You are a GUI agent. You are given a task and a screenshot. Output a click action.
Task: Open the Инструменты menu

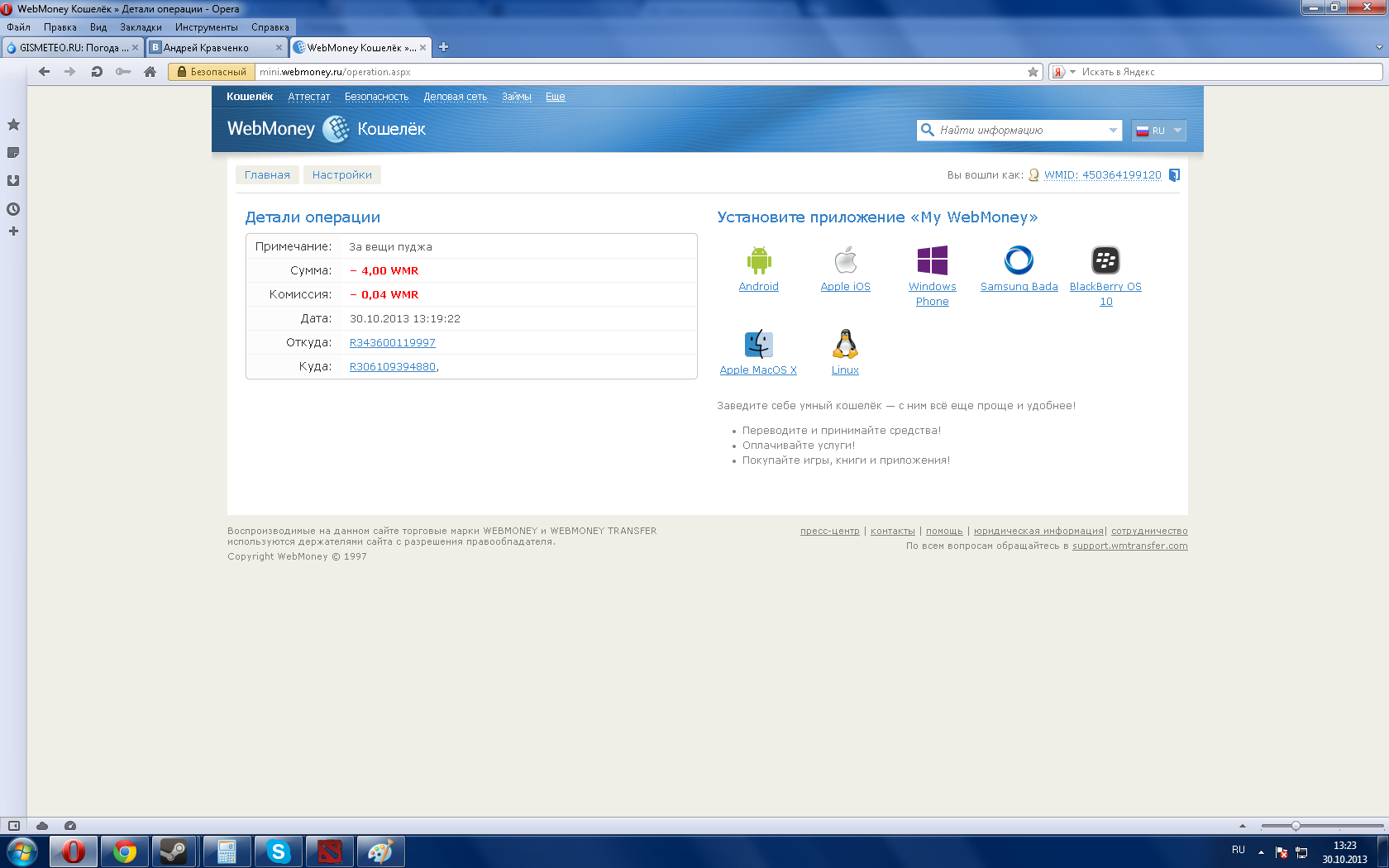[207, 27]
